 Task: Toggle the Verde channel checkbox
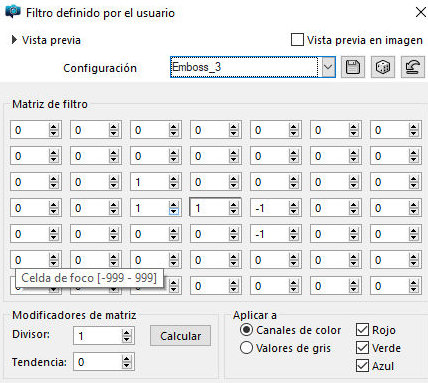point(362,348)
